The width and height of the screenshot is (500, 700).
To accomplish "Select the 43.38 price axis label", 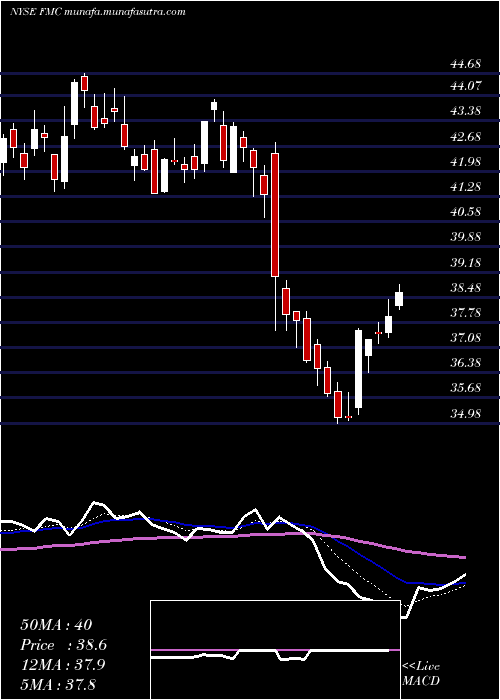I will (466, 110).
